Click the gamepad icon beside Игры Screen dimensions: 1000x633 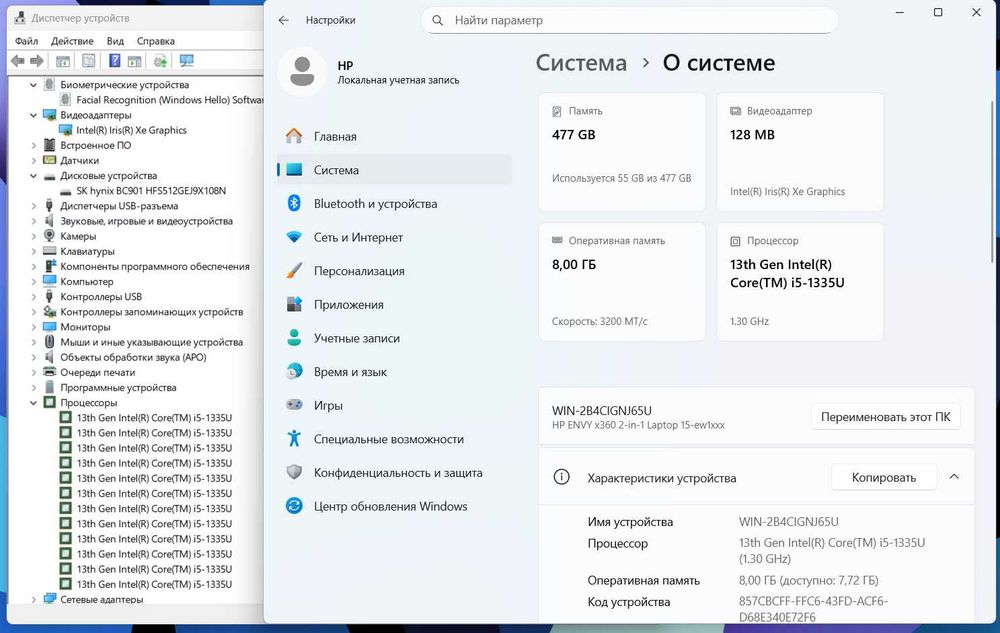point(293,405)
